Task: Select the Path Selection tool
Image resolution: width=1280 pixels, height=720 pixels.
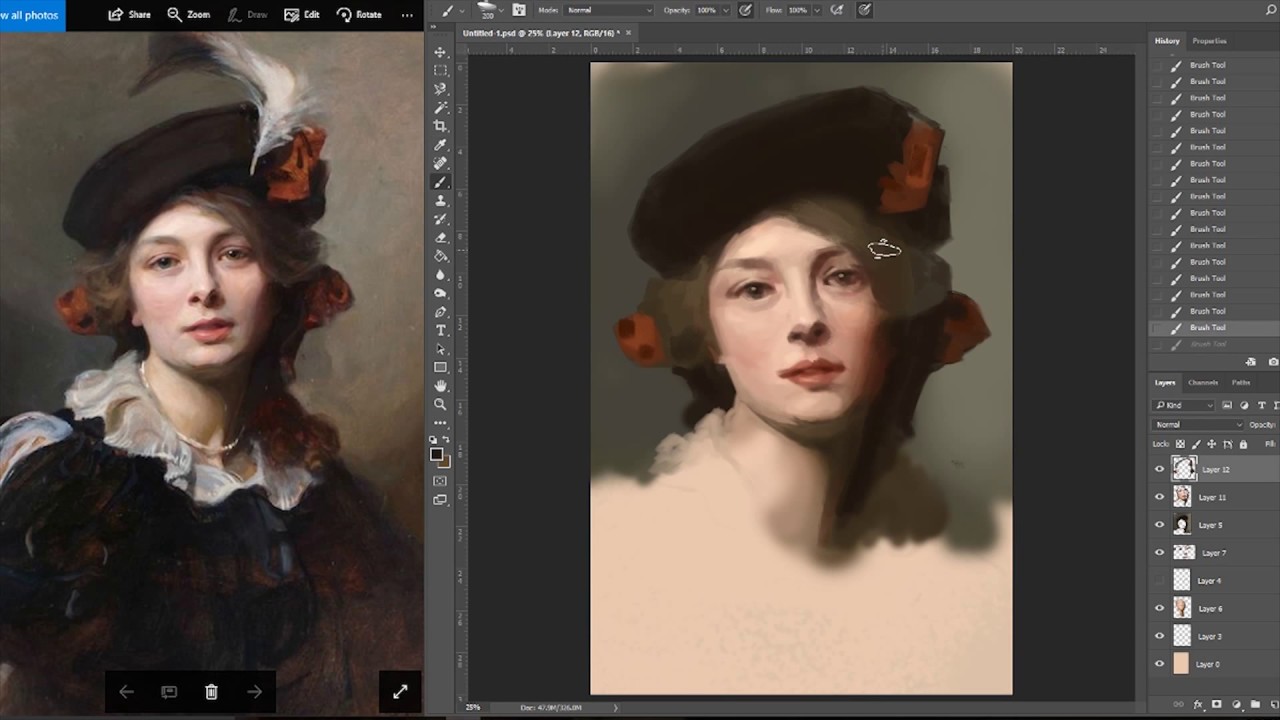Action: coord(440,349)
